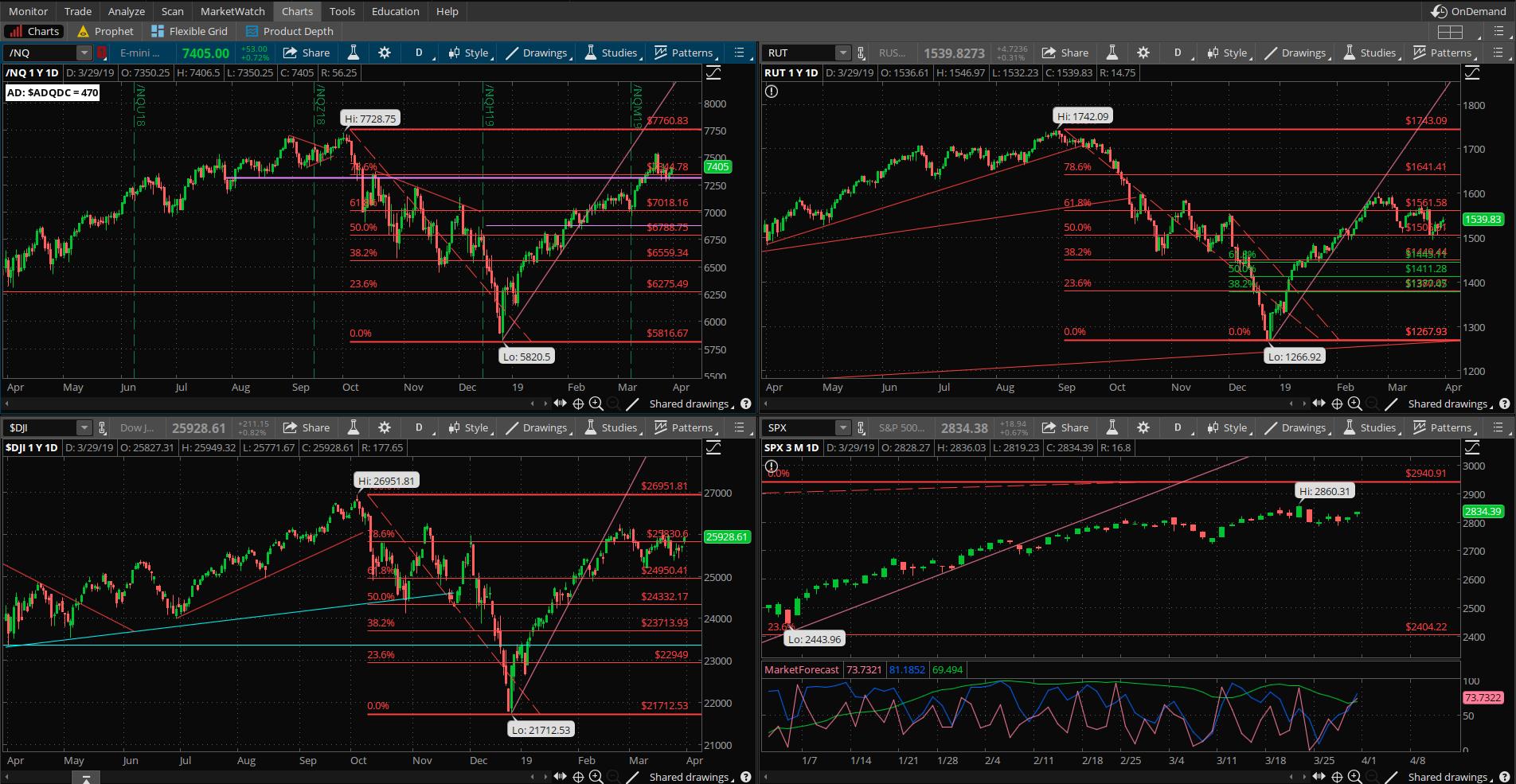Expand the $DJI symbol dropdown arrow
Image resolution: width=1516 pixels, height=784 pixels.
coord(84,427)
